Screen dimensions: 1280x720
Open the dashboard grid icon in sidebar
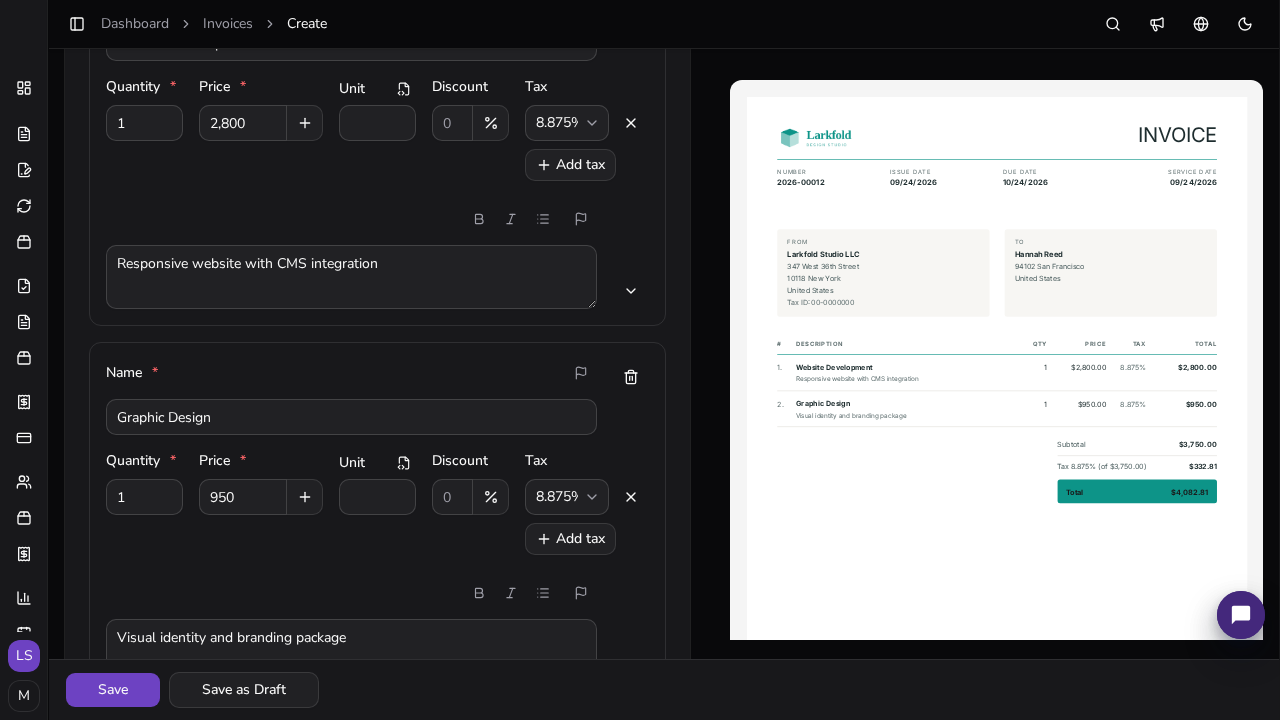[x=24, y=88]
